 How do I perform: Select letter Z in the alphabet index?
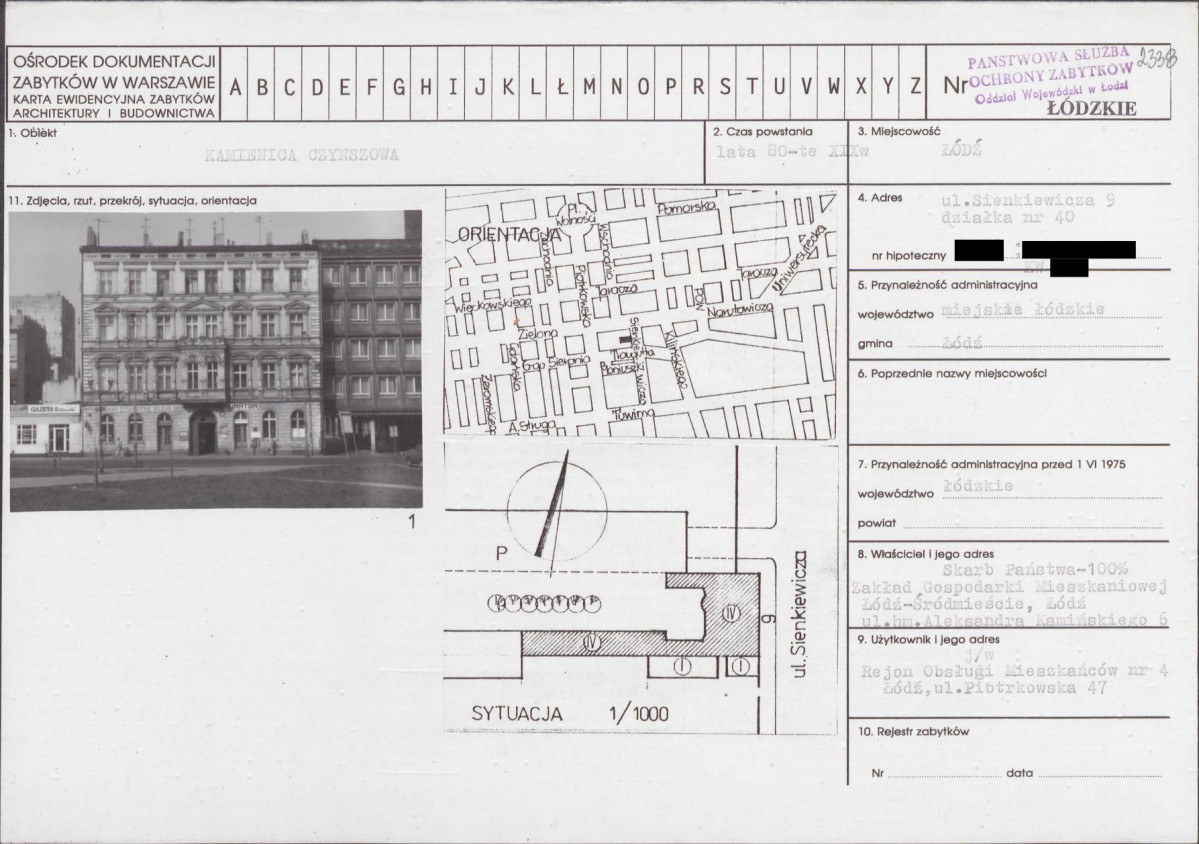pos(914,86)
